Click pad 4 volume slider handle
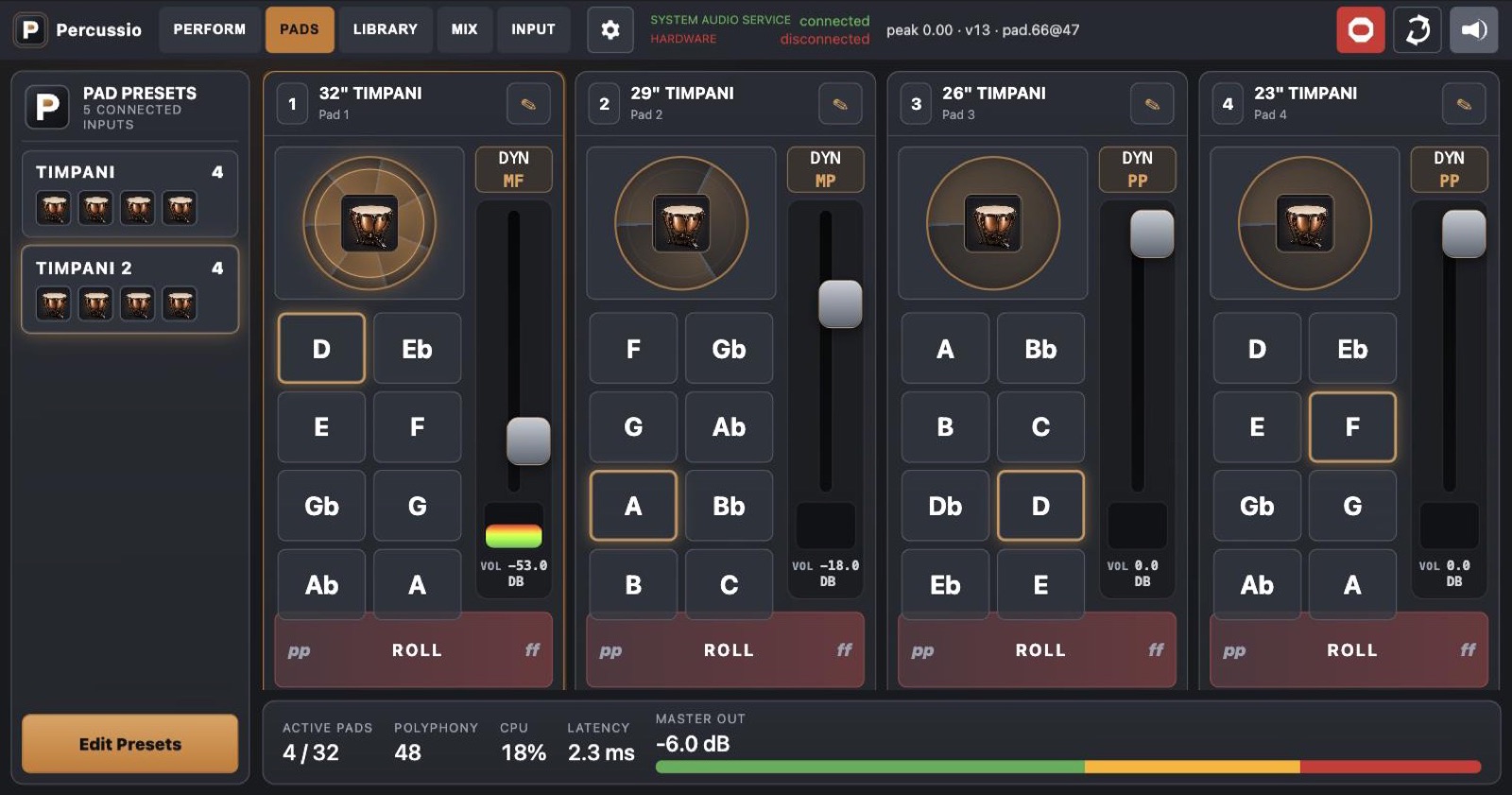 1464,233
